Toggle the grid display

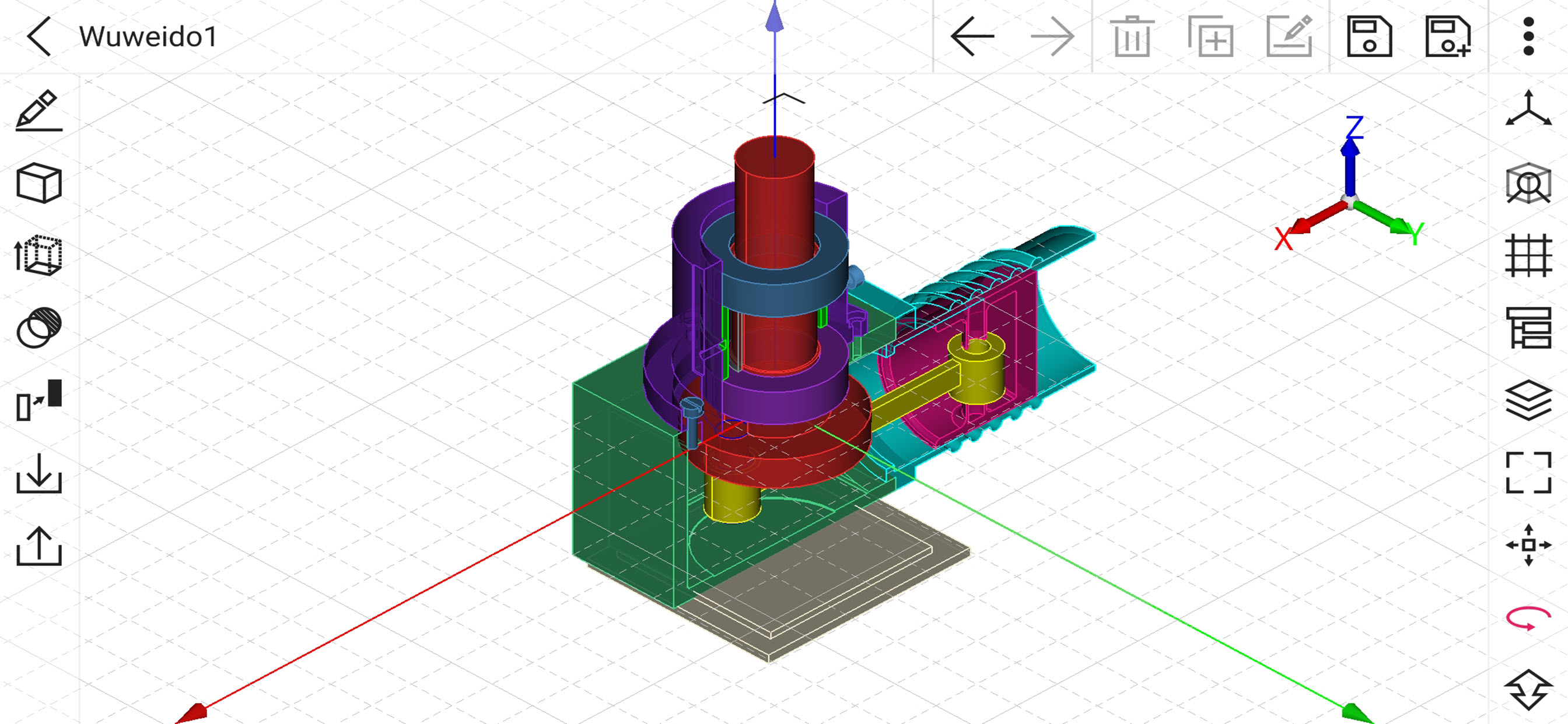pos(1528,255)
